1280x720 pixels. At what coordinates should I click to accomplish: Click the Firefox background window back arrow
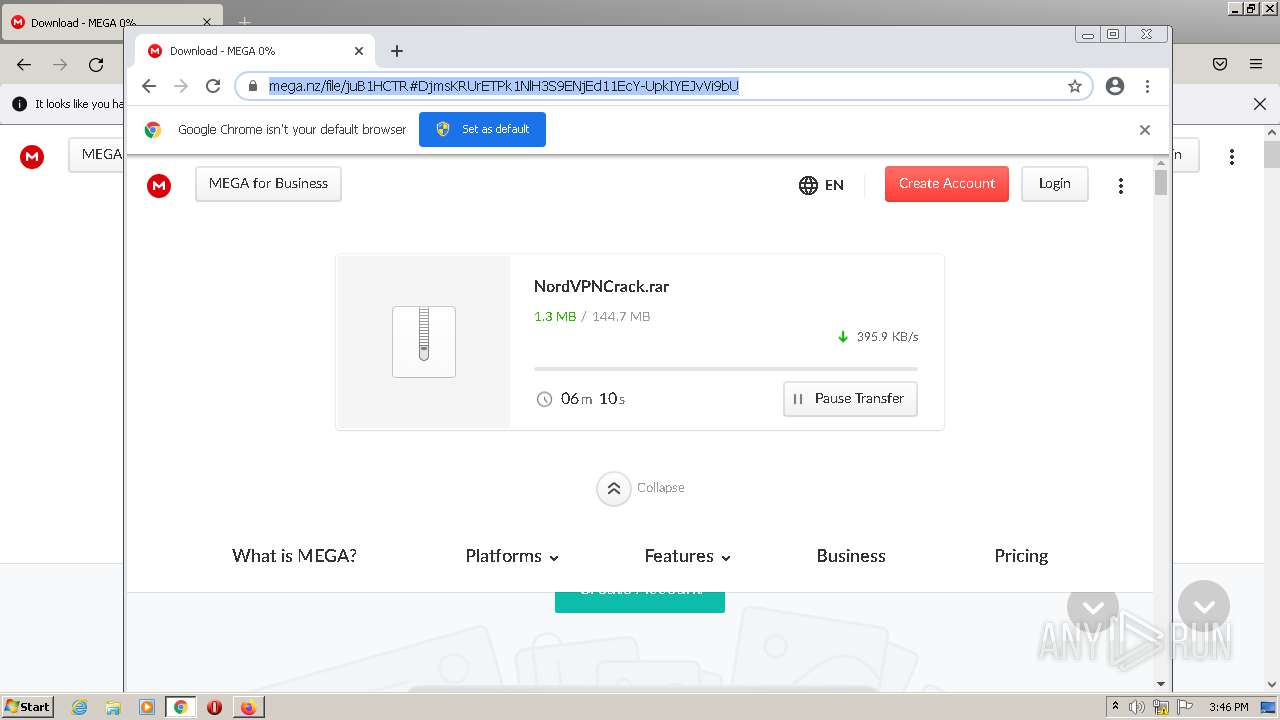[24, 64]
